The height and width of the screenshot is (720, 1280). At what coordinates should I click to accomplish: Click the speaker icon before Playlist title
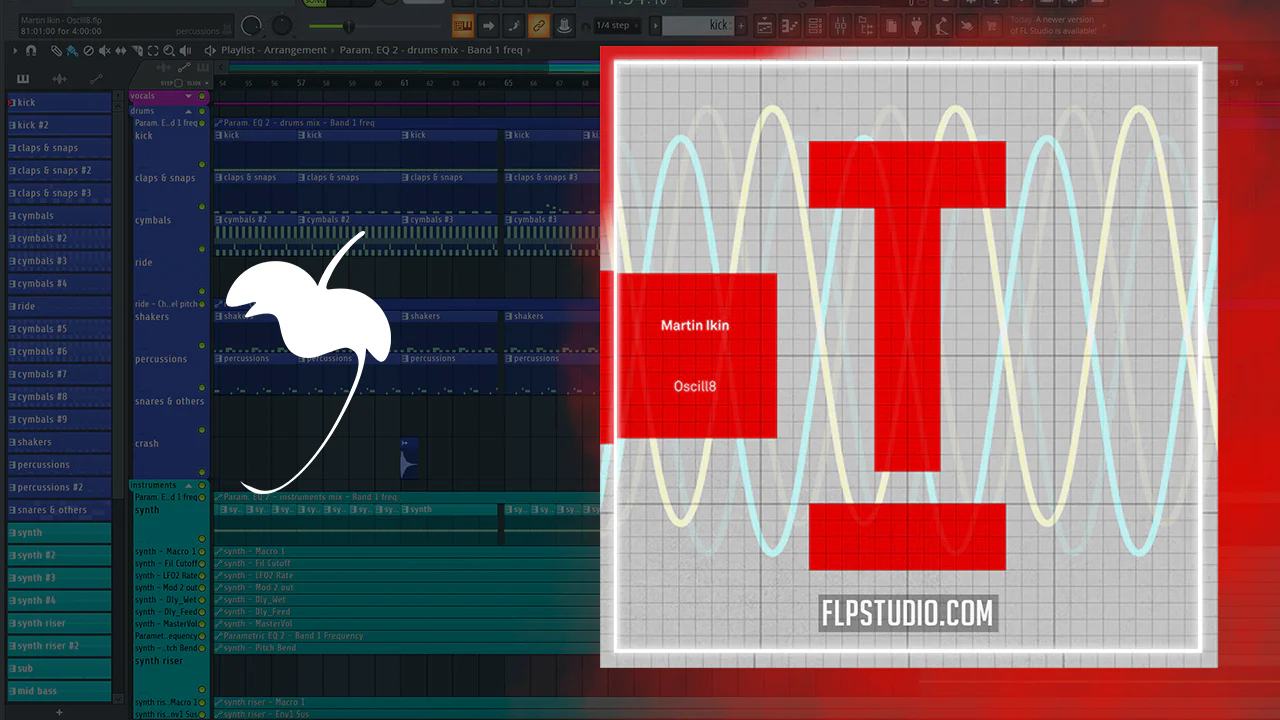coord(210,50)
